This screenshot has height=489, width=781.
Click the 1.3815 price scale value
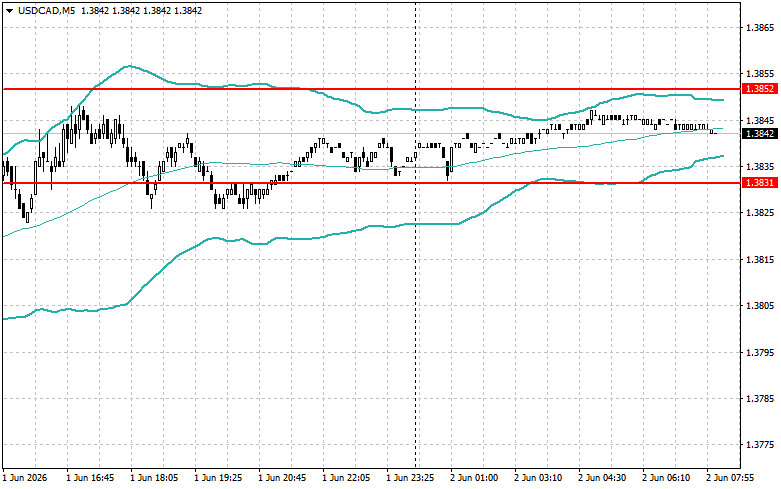(x=760, y=259)
